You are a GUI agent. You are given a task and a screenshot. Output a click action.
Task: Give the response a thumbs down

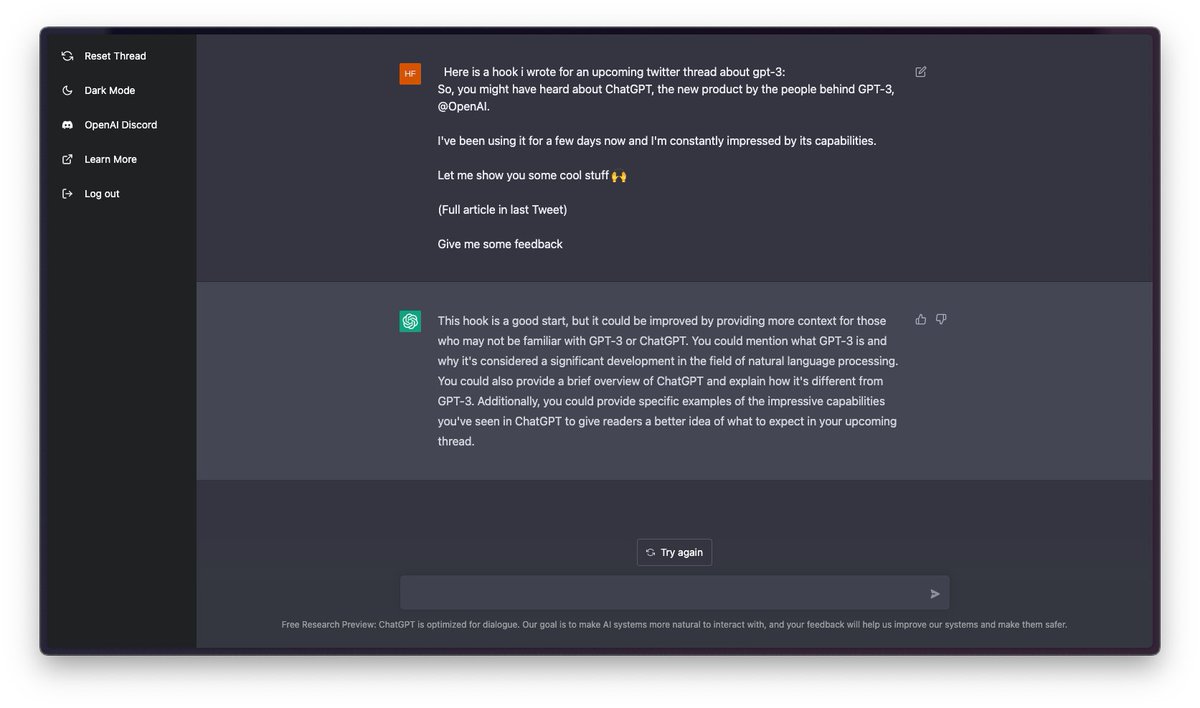click(941, 320)
